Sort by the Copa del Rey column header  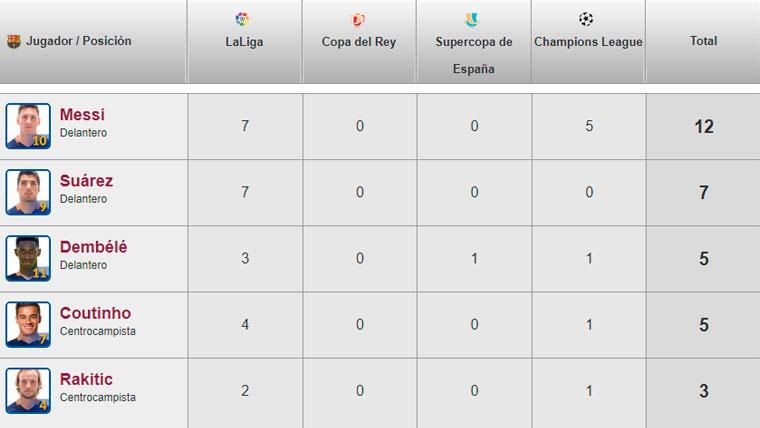click(358, 42)
